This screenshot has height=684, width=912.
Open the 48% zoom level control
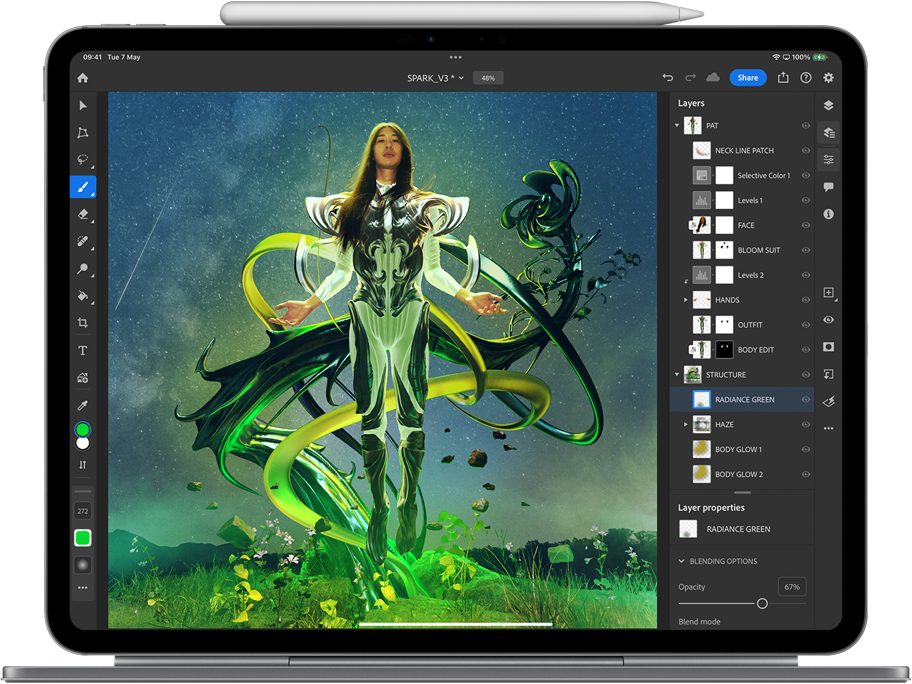488,78
